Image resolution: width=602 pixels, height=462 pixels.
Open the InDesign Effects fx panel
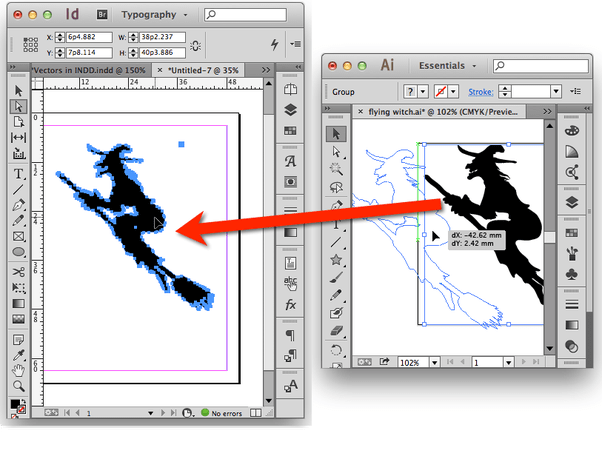coord(290,305)
